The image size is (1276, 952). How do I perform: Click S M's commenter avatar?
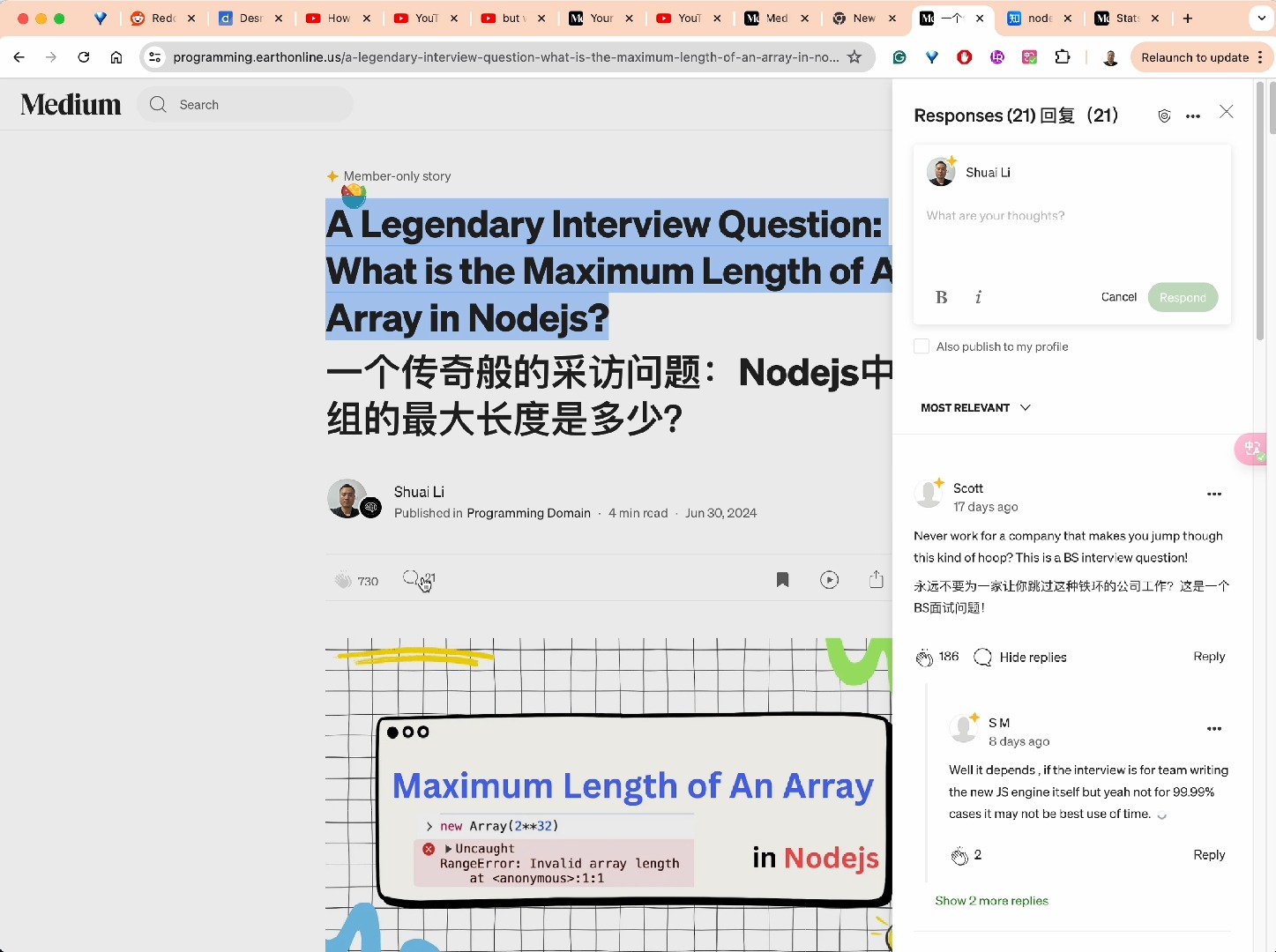963,729
